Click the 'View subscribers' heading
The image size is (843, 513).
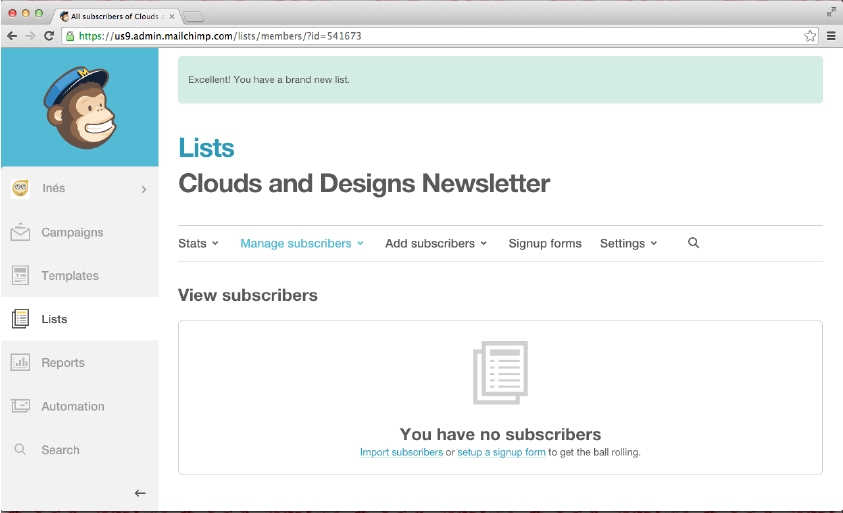248,295
